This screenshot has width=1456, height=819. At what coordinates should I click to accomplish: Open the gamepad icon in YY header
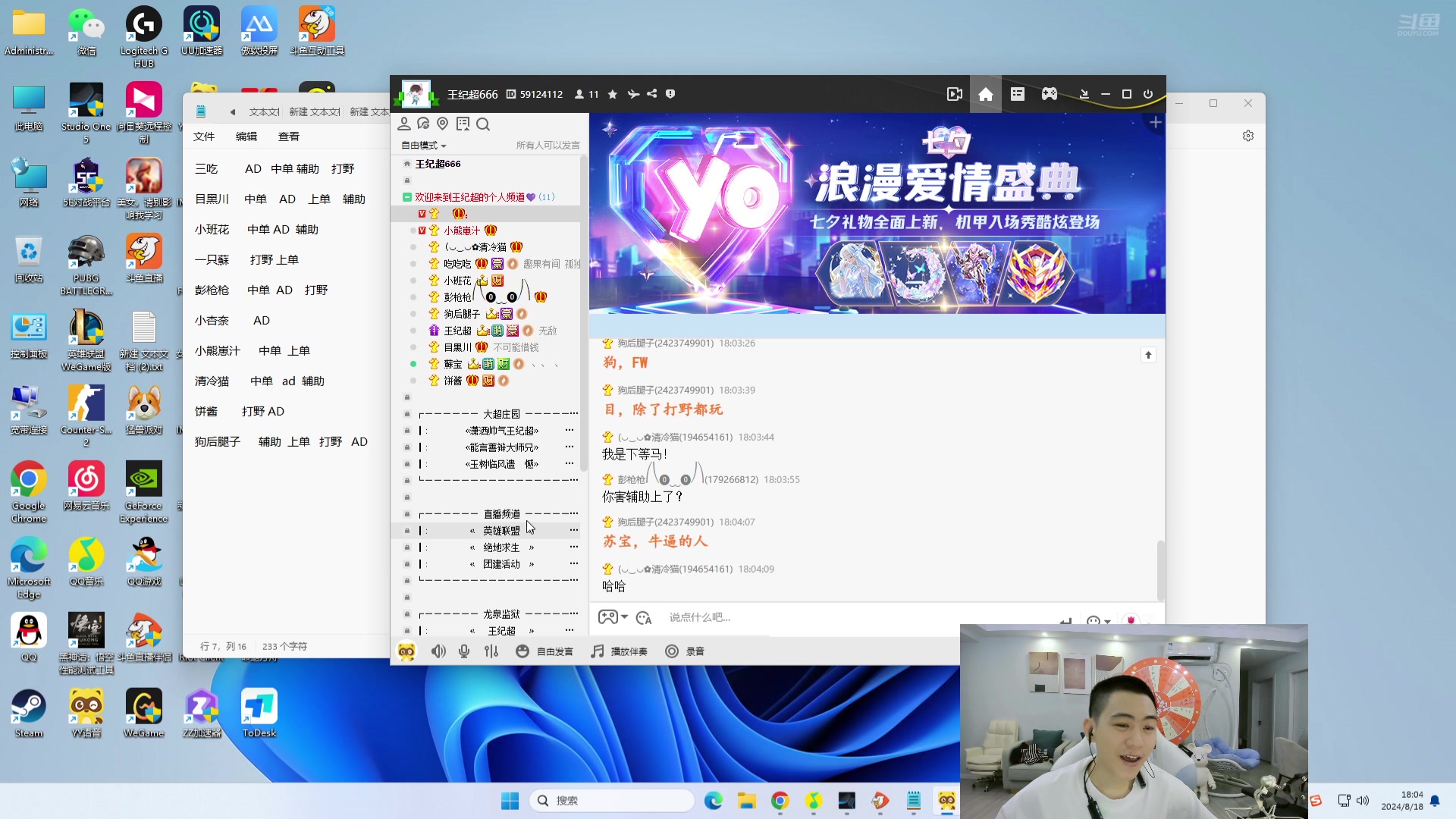[1050, 94]
